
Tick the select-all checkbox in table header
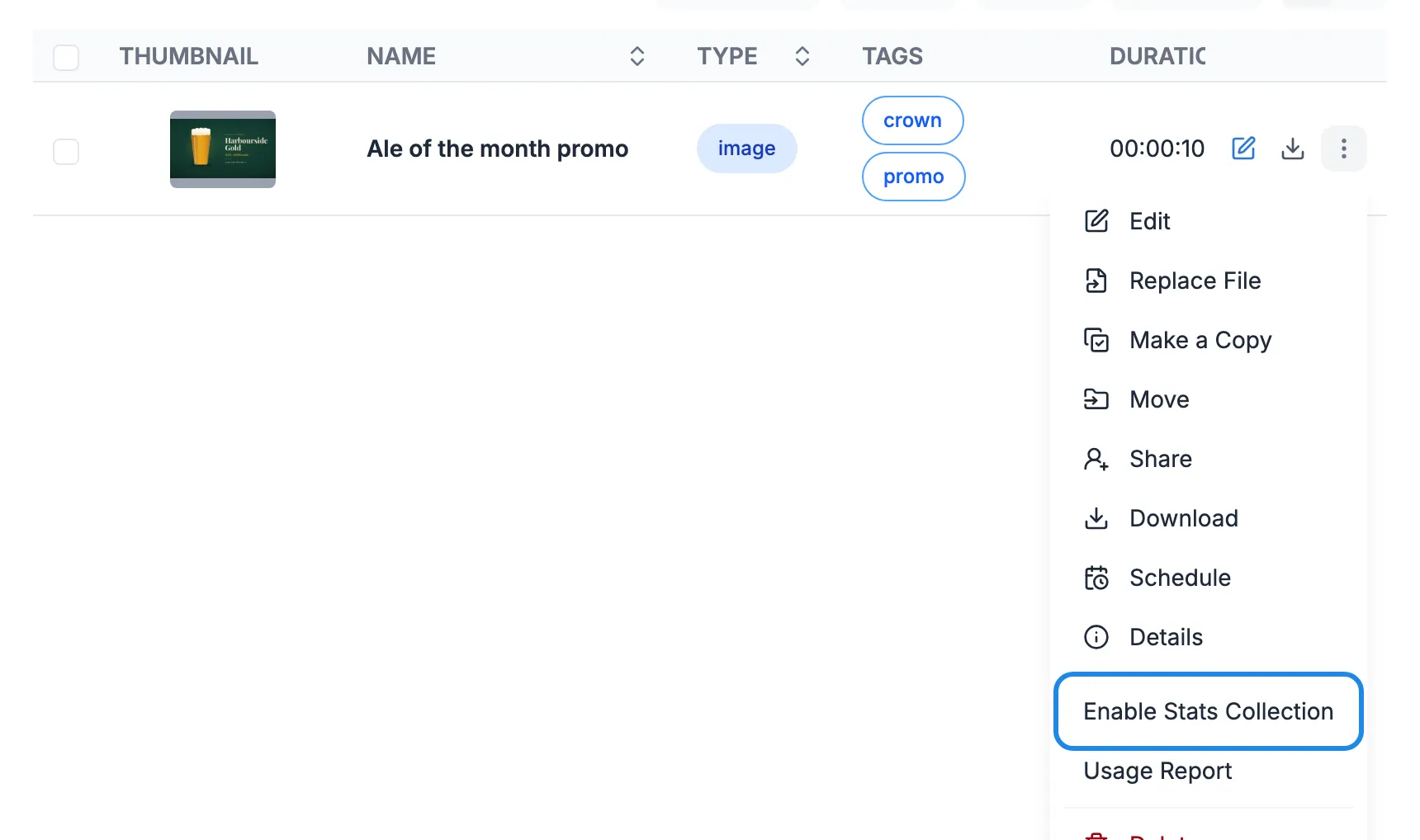(x=66, y=57)
